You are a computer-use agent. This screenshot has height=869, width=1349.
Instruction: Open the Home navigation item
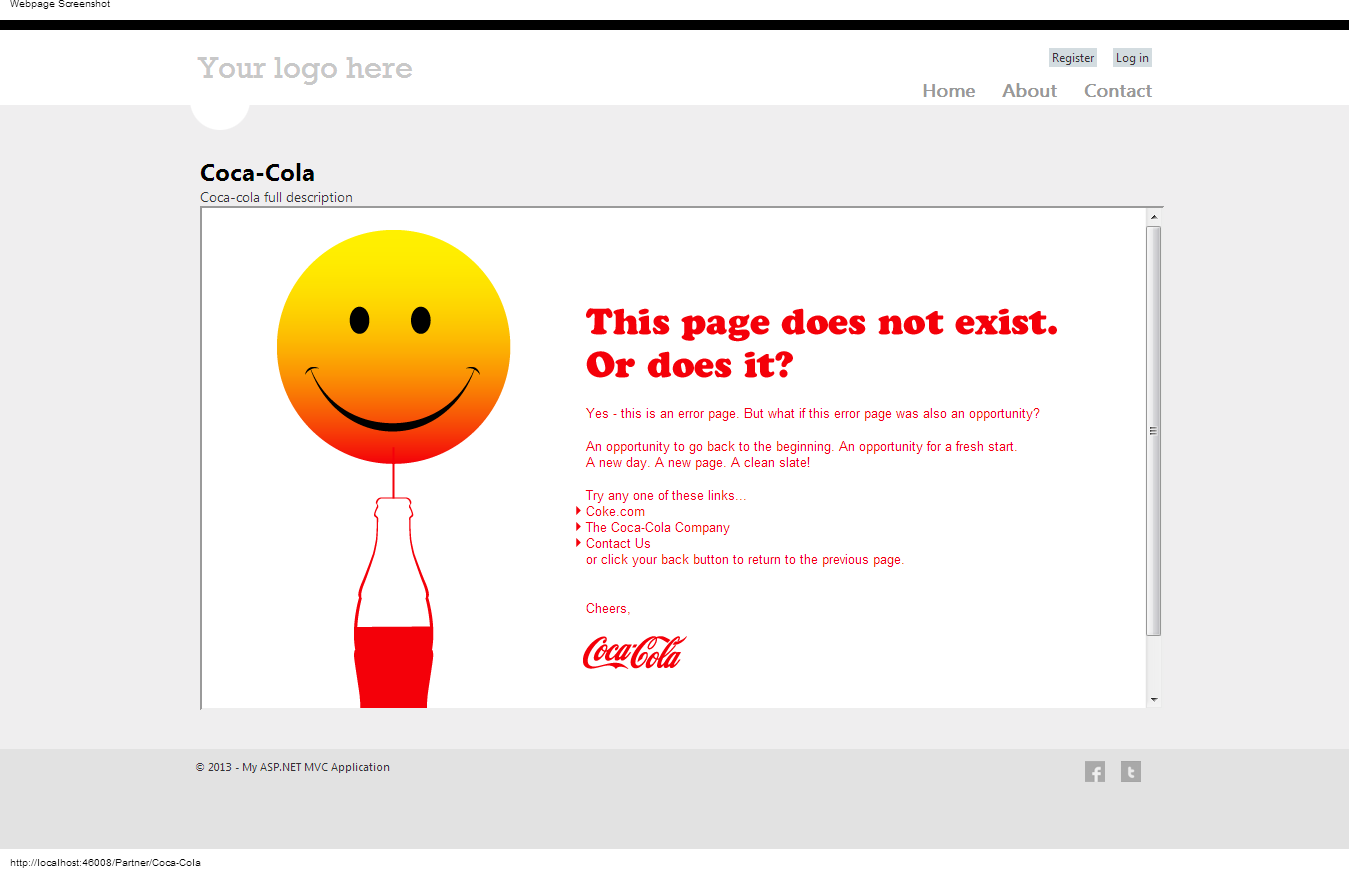click(x=948, y=90)
